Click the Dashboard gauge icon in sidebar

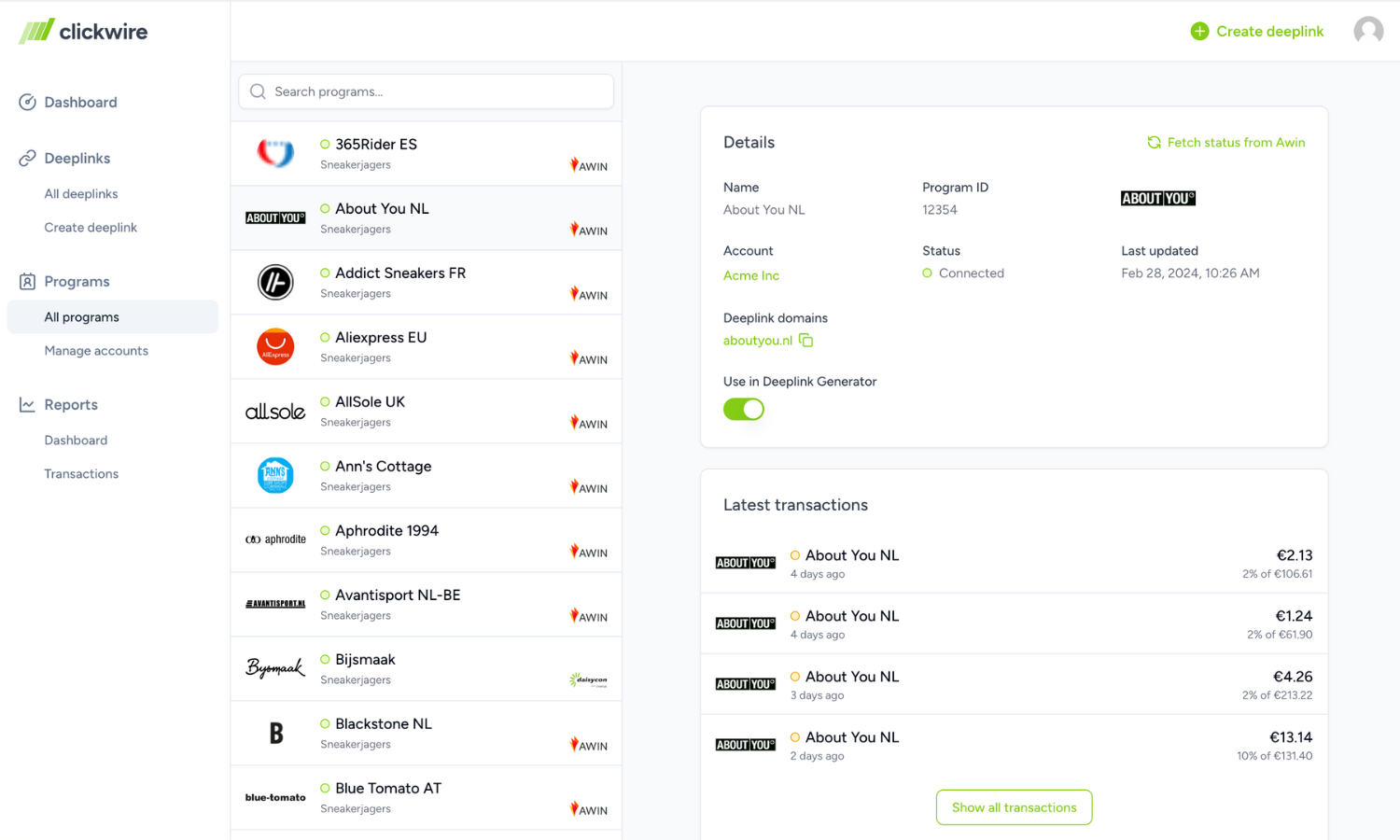(27, 102)
